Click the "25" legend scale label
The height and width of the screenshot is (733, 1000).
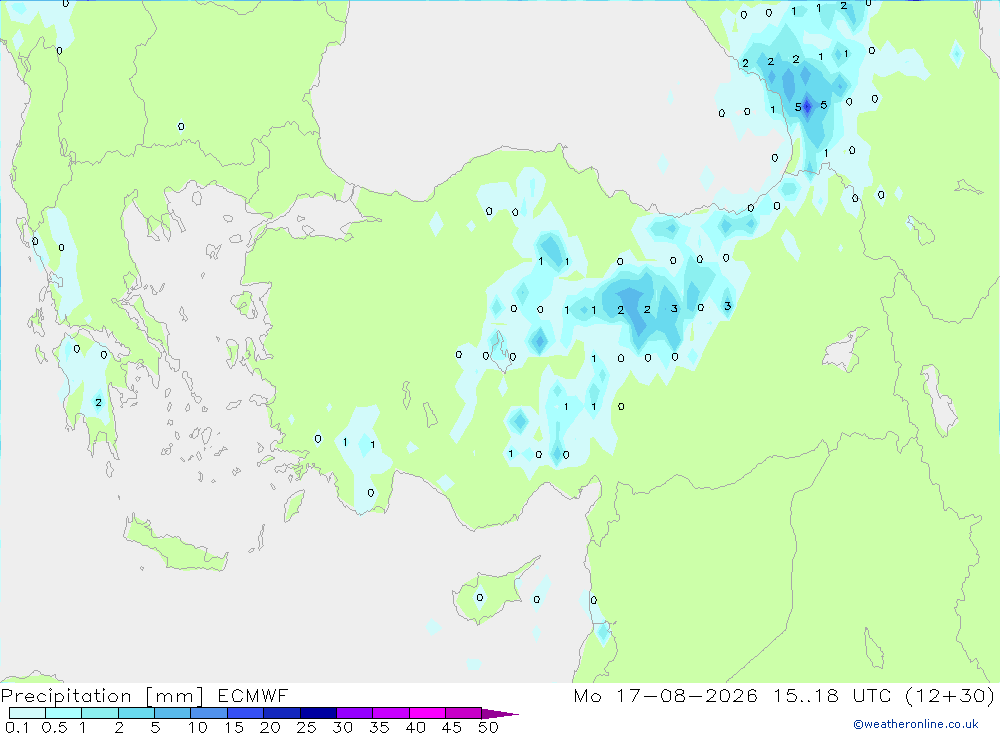coord(306,727)
